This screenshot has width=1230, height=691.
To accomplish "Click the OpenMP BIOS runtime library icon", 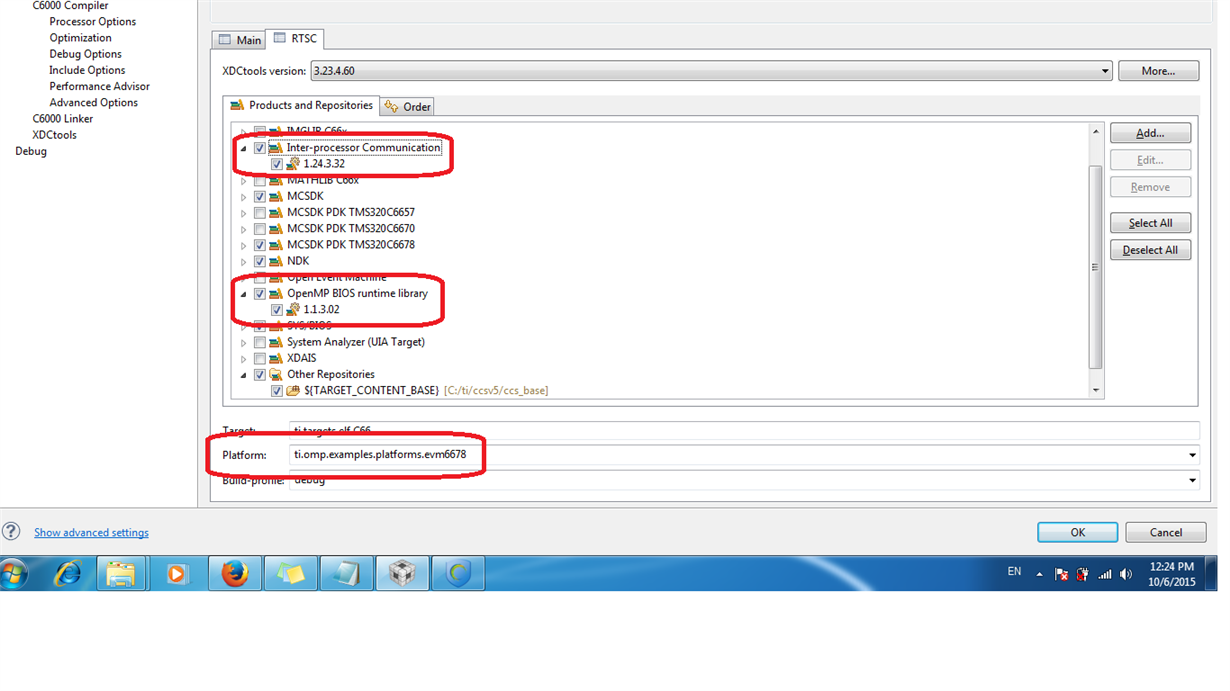I will pos(275,293).
